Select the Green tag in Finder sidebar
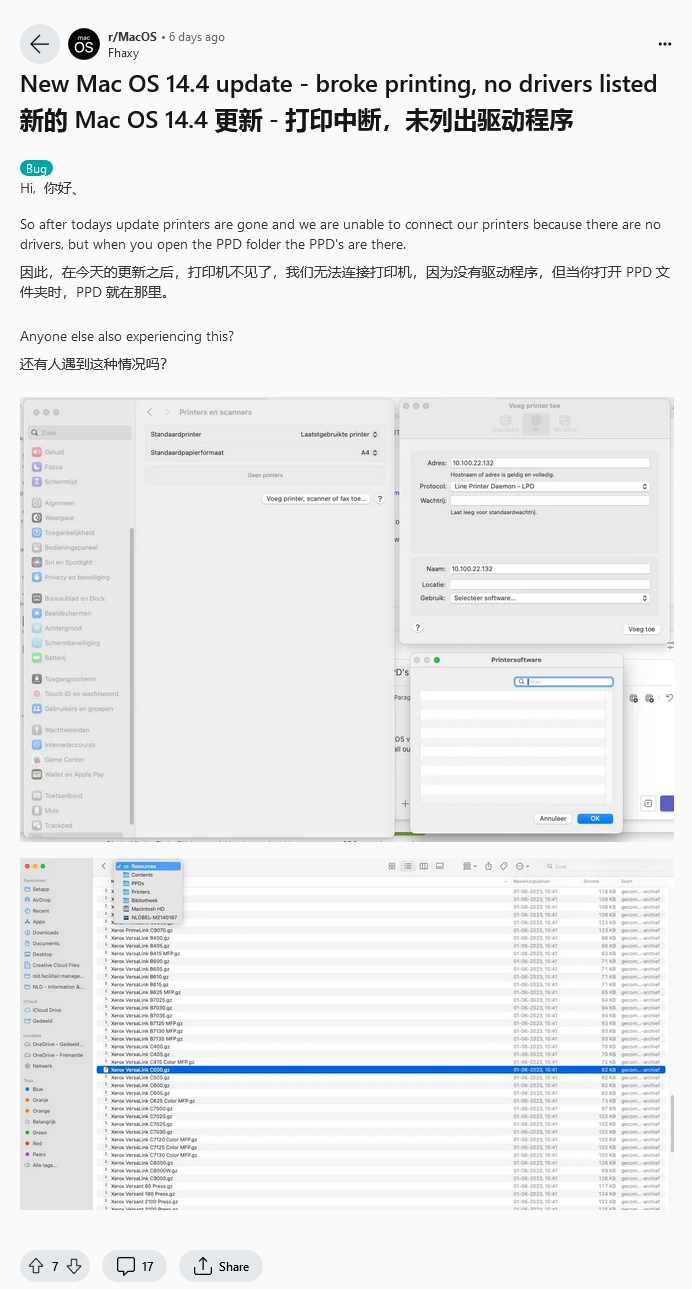Image resolution: width=692 pixels, height=1289 pixels. coord(38,1132)
